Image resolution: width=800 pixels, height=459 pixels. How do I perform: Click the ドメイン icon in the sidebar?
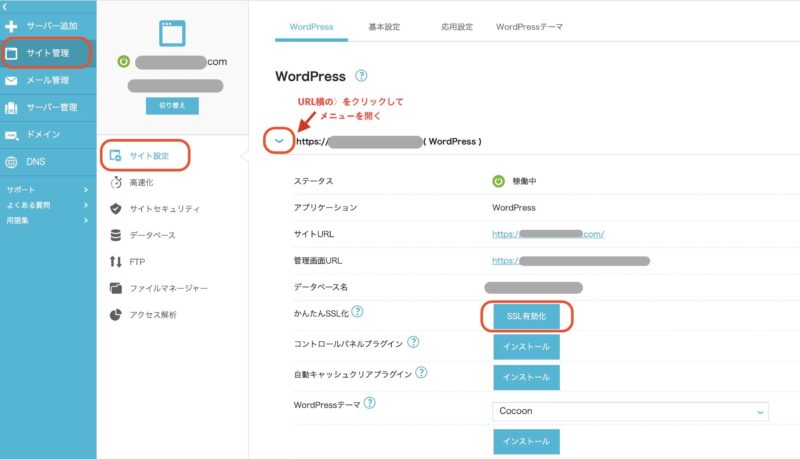(x=11, y=135)
